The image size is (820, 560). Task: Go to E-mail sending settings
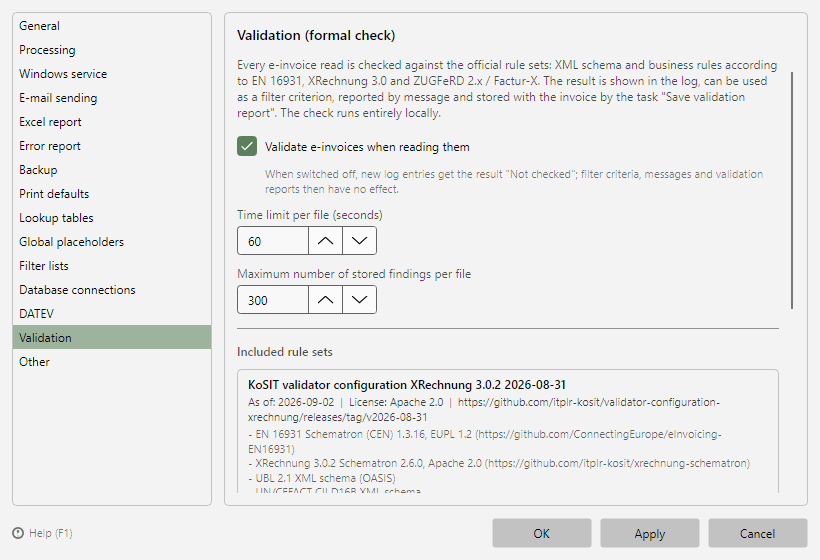tap(112, 98)
